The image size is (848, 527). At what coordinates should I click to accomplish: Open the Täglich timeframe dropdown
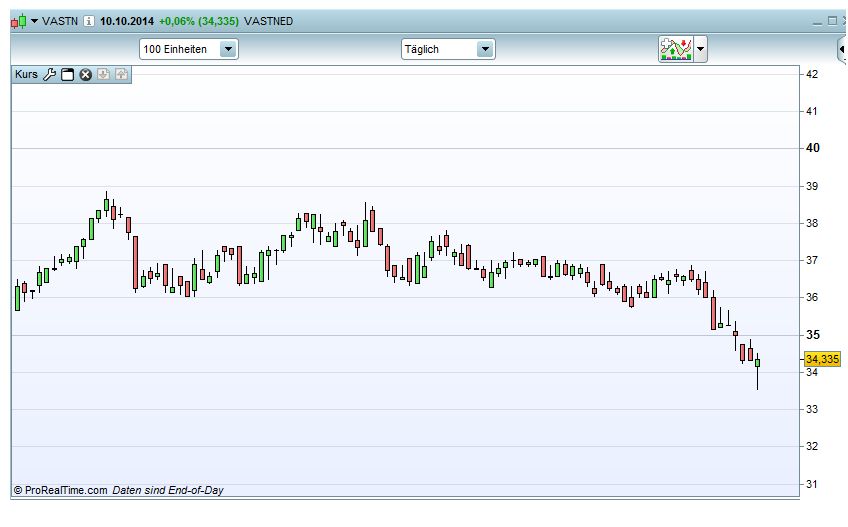click(x=485, y=49)
